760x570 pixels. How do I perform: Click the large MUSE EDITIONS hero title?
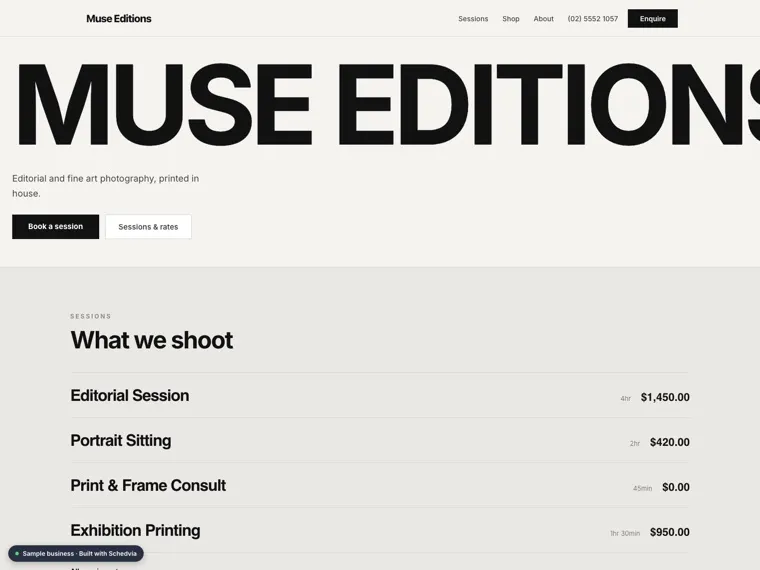click(x=388, y=104)
